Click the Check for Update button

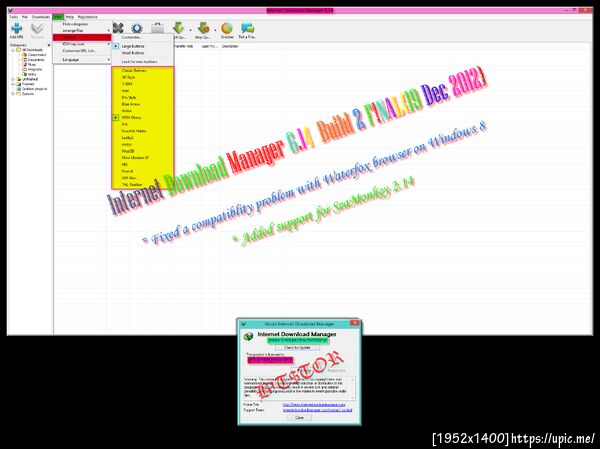coord(298,348)
